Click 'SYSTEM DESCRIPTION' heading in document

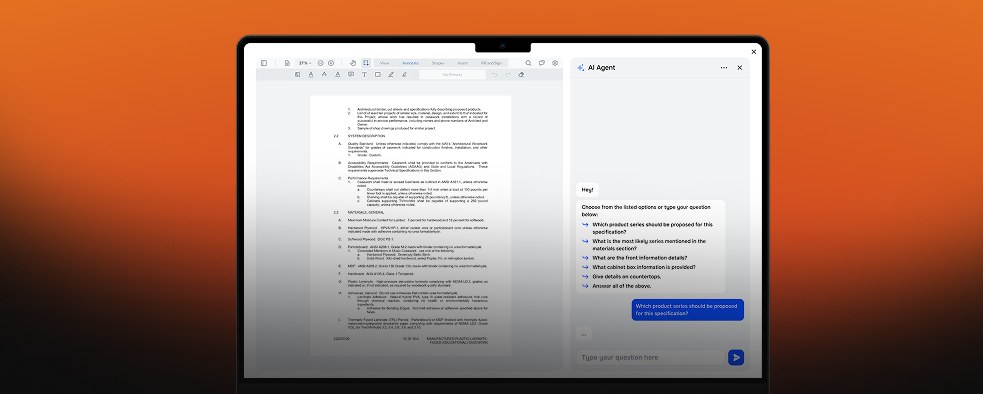coord(367,136)
